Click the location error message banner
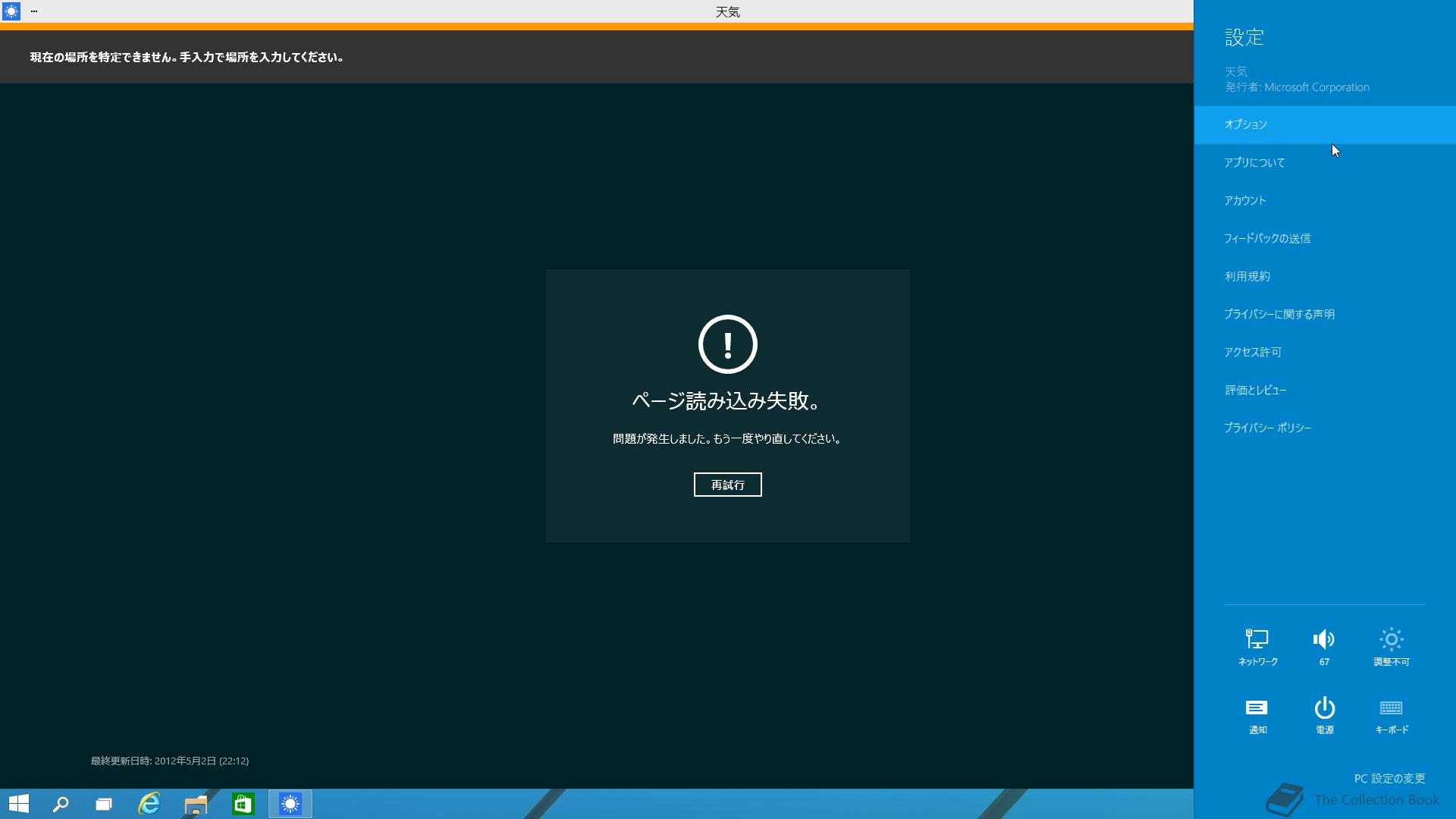1456x819 pixels. pos(597,57)
